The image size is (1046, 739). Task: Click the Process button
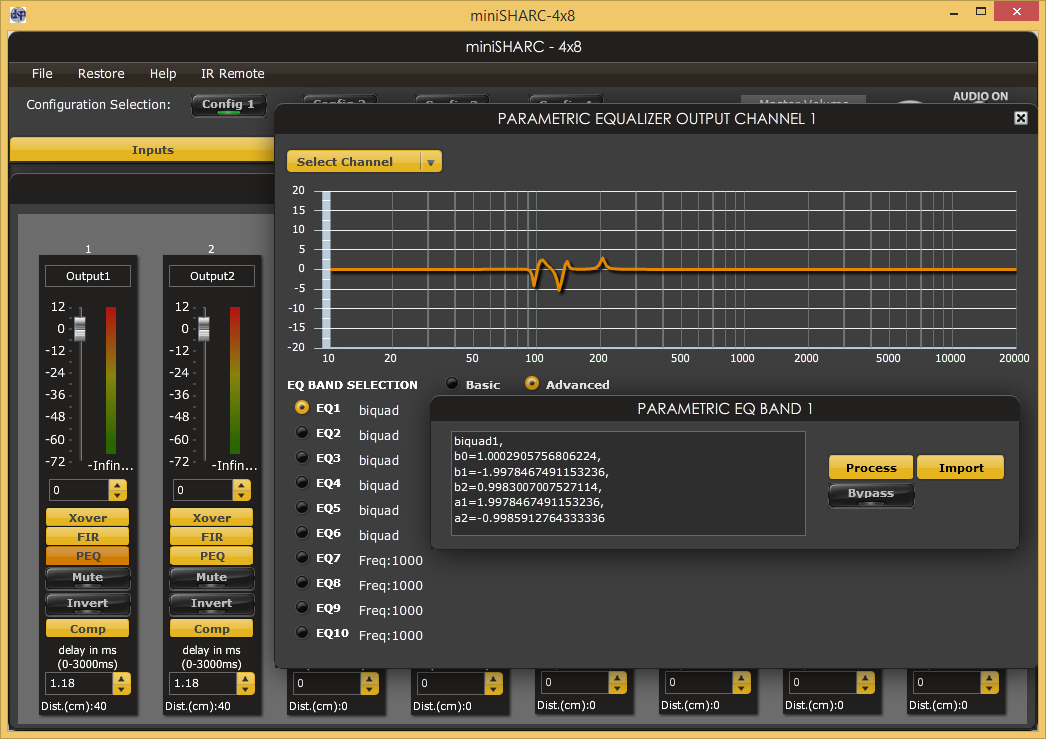[x=871, y=468]
